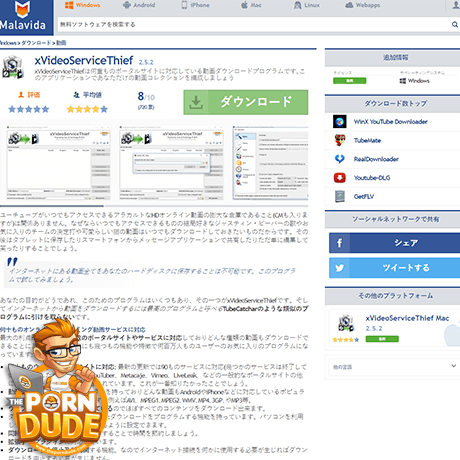This screenshot has width=460, height=460.
Task: Open the TubeMate link
Action: coord(367,141)
